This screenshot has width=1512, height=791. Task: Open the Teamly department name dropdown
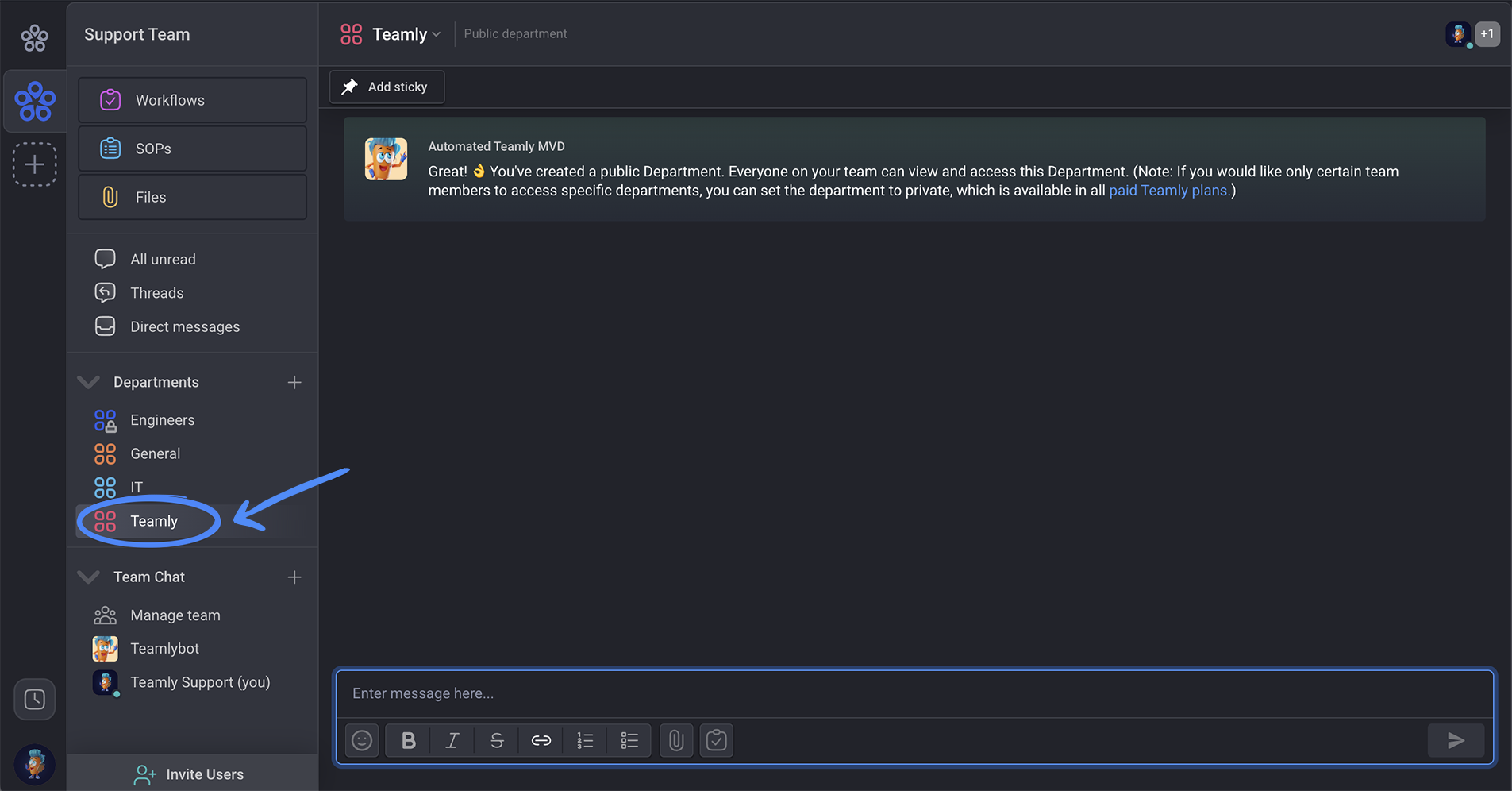point(406,34)
